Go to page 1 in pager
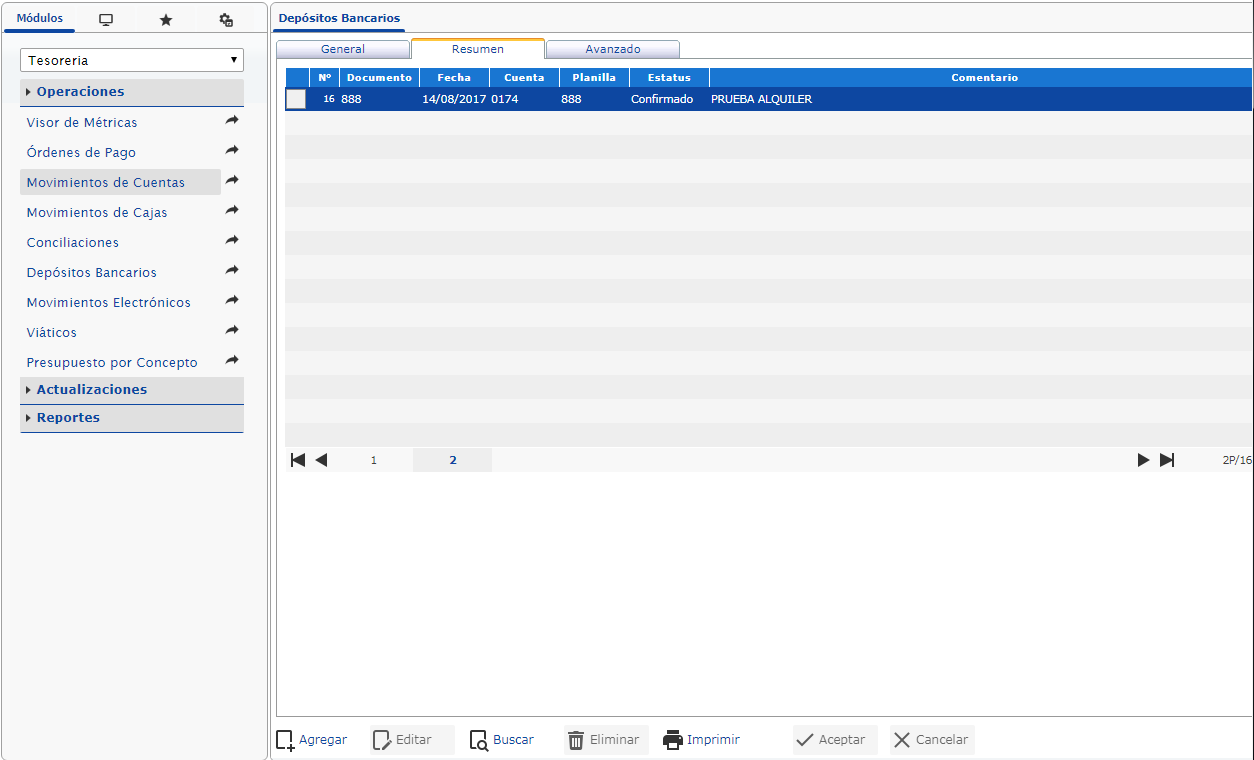 click(x=374, y=460)
